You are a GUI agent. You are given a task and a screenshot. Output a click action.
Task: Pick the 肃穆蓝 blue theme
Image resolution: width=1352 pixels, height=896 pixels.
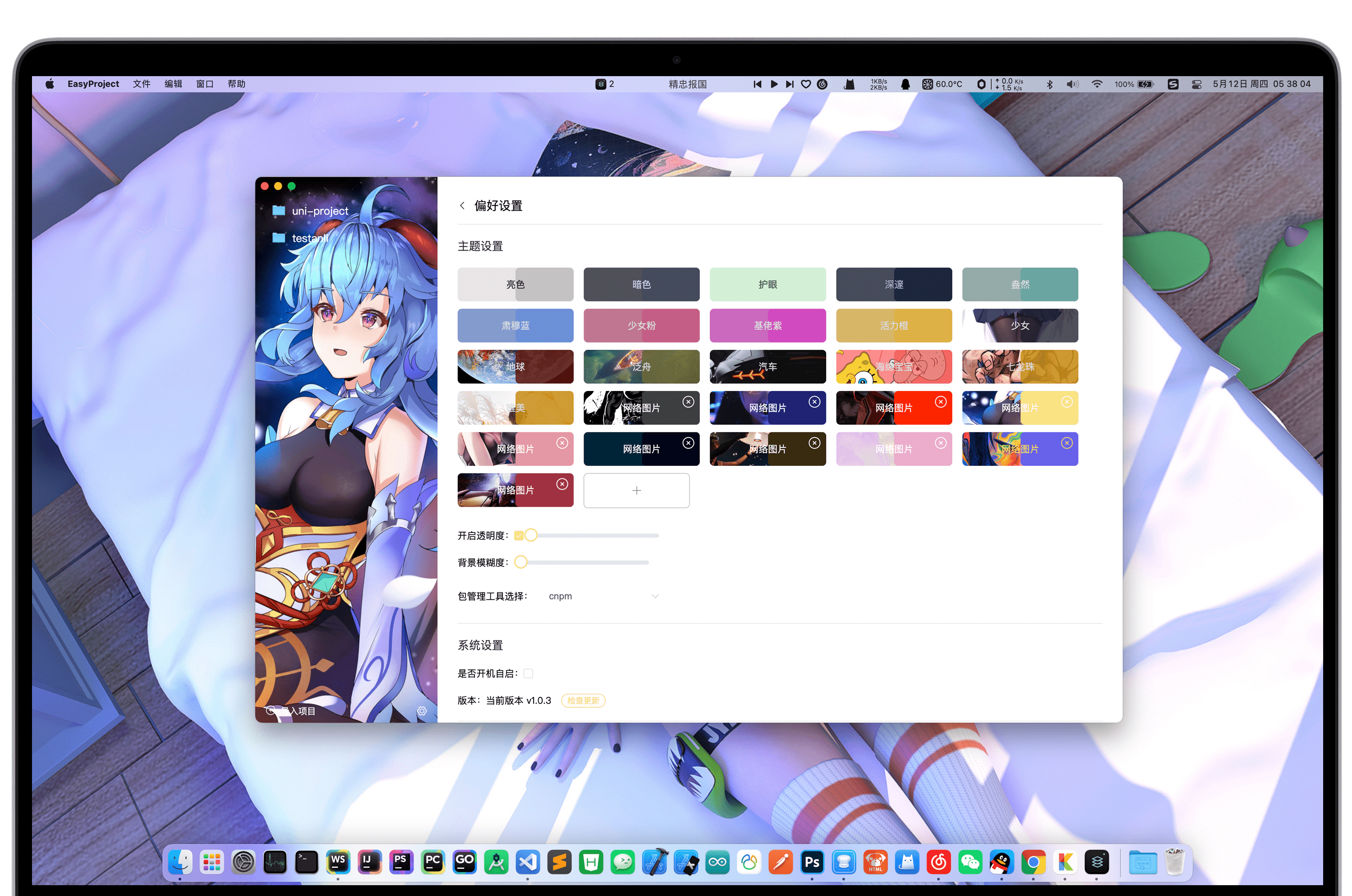(x=515, y=325)
